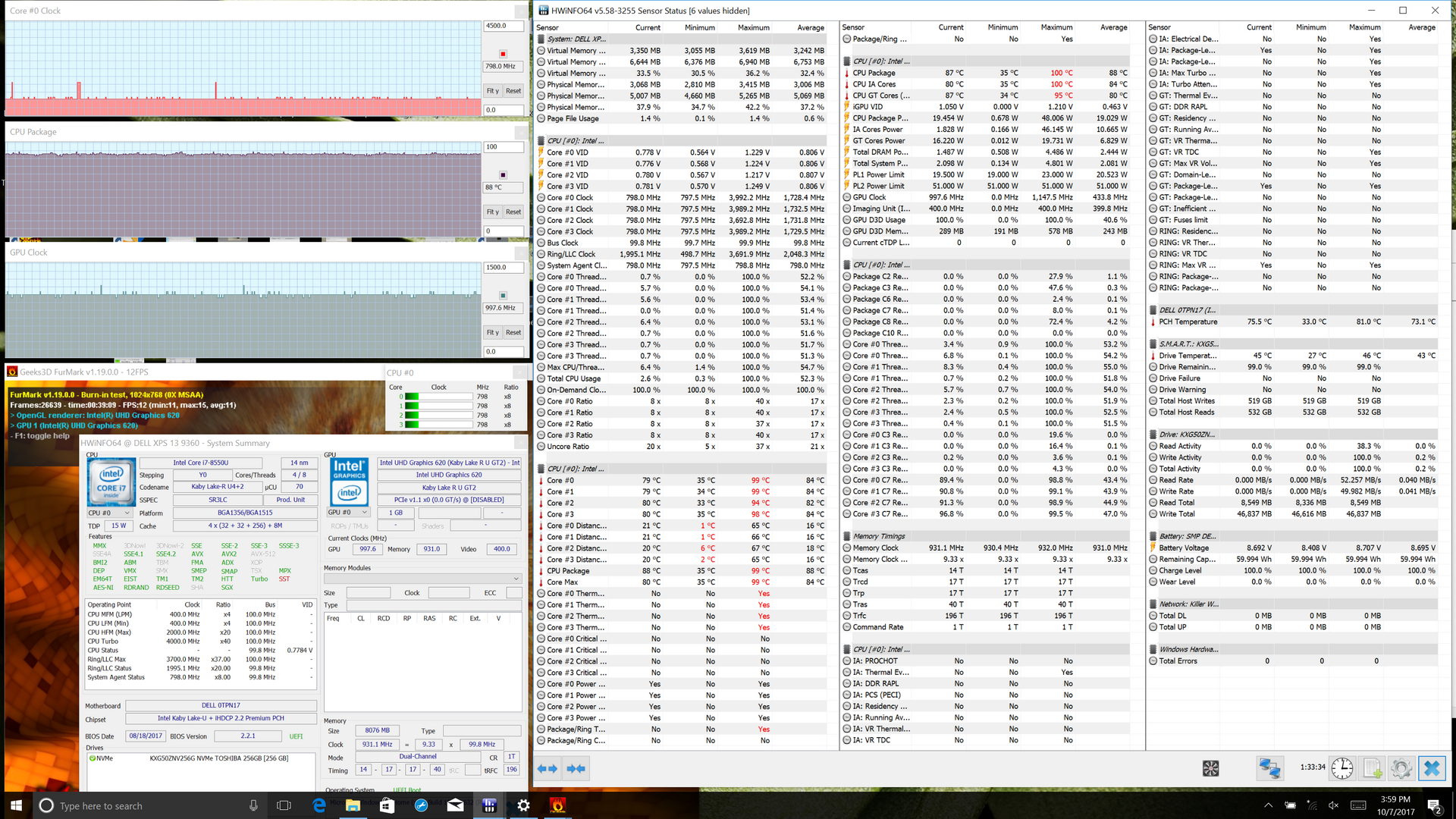Open the GPU #0 selector dropdown
This screenshot has height=819, width=1456.
click(x=347, y=513)
